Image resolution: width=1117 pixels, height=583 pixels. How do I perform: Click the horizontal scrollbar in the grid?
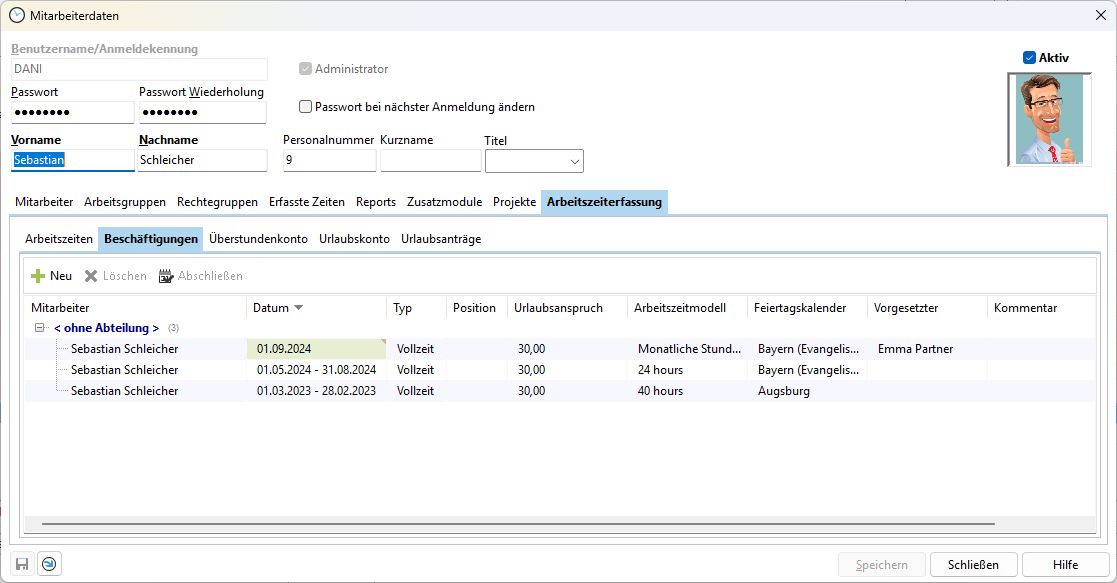(520, 523)
